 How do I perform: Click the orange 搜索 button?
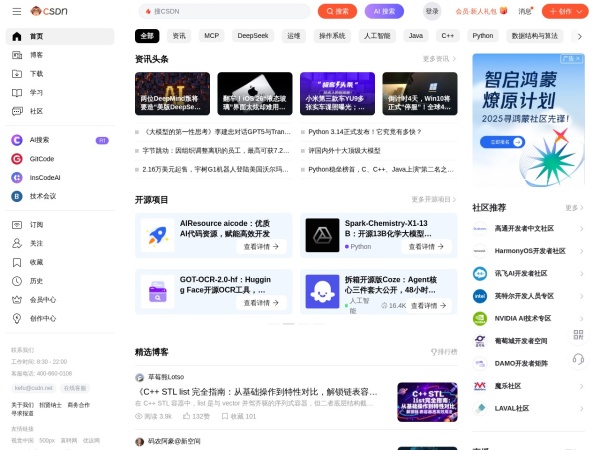click(x=337, y=11)
